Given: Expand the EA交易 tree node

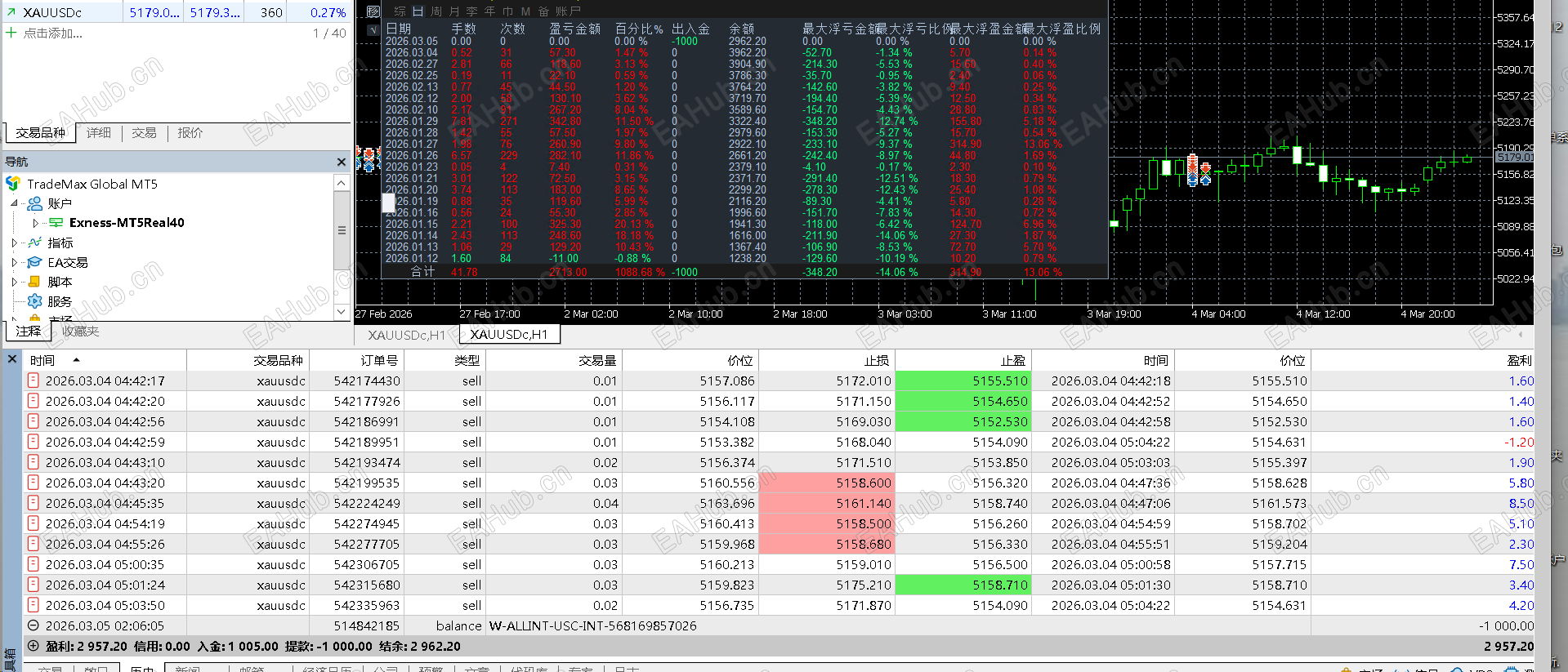Looking at the screenshot, I should coord(14,262).
